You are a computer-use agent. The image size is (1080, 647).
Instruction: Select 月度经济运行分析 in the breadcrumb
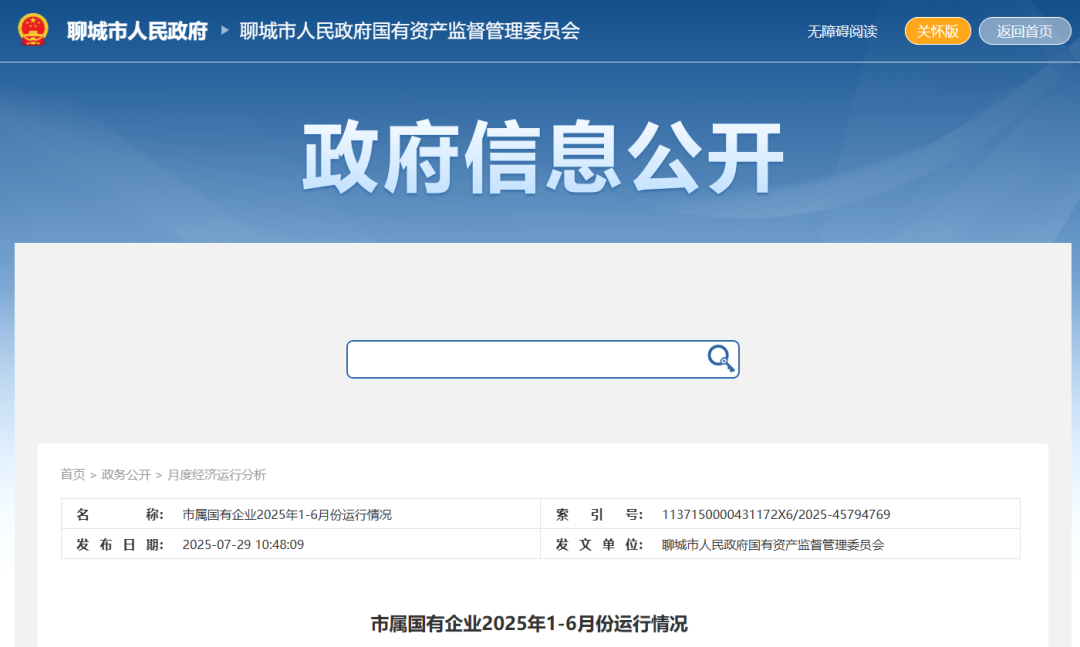(217, 474)
